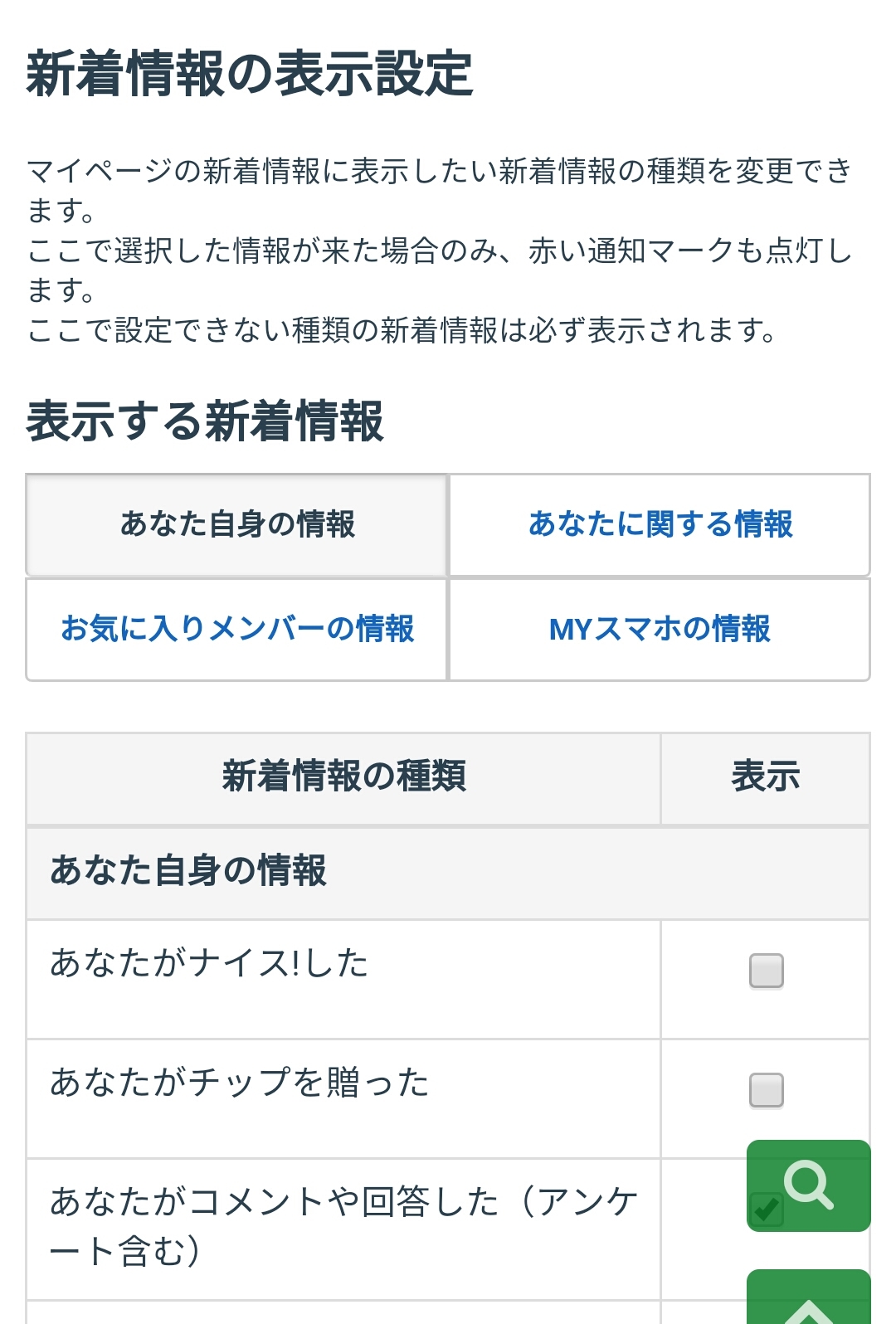Click the 表示する新着情報 section heading
The image size is (896, 1324).
pyautogui.click(x=205, y=421)
